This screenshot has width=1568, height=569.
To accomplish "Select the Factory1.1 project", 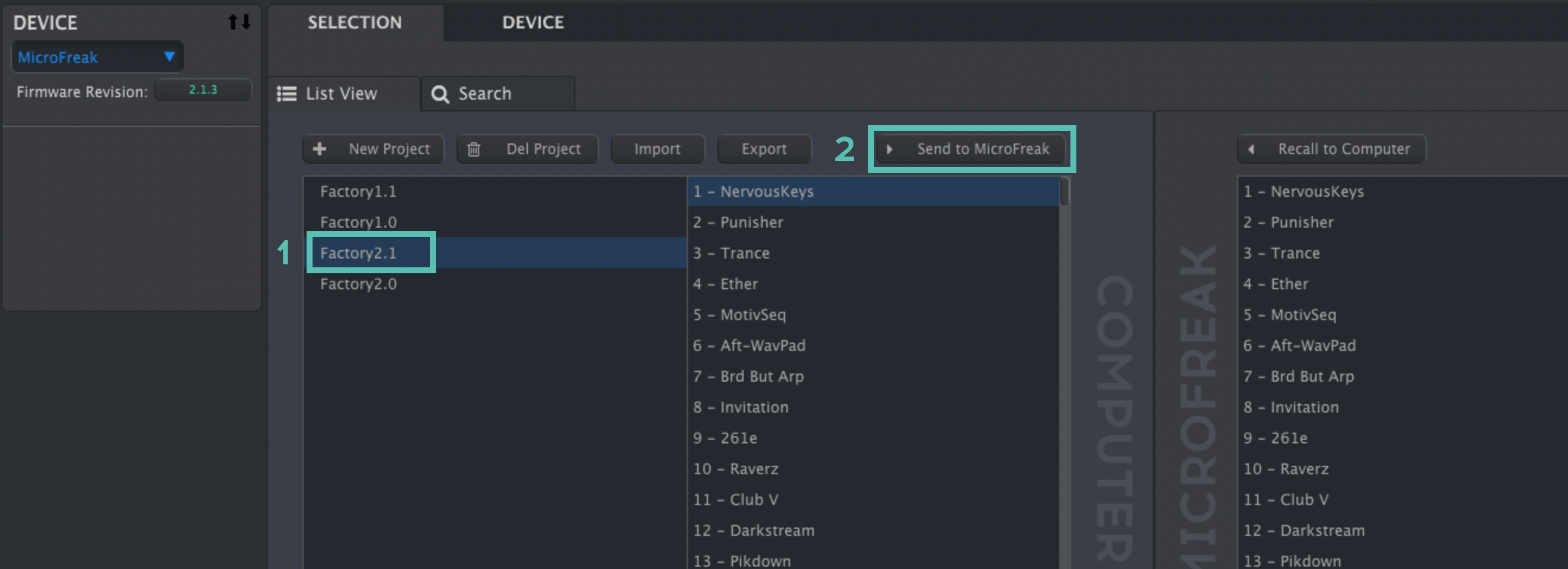I will point(359,191).
